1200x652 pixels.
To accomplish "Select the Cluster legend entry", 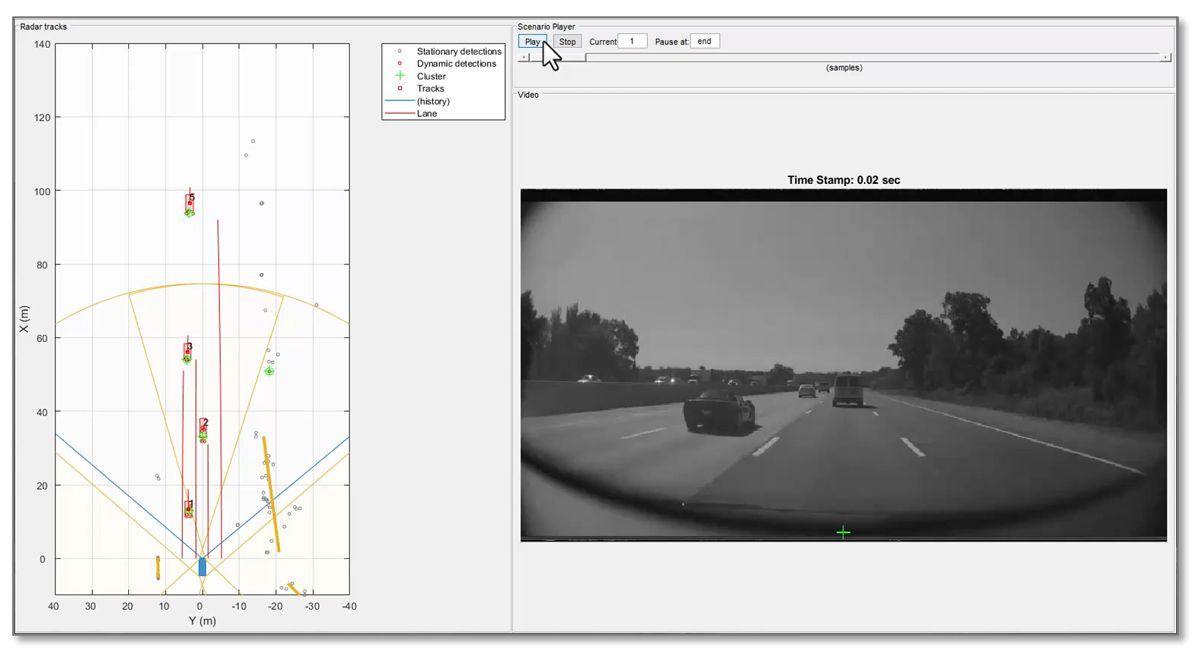I will coord(431,76).
